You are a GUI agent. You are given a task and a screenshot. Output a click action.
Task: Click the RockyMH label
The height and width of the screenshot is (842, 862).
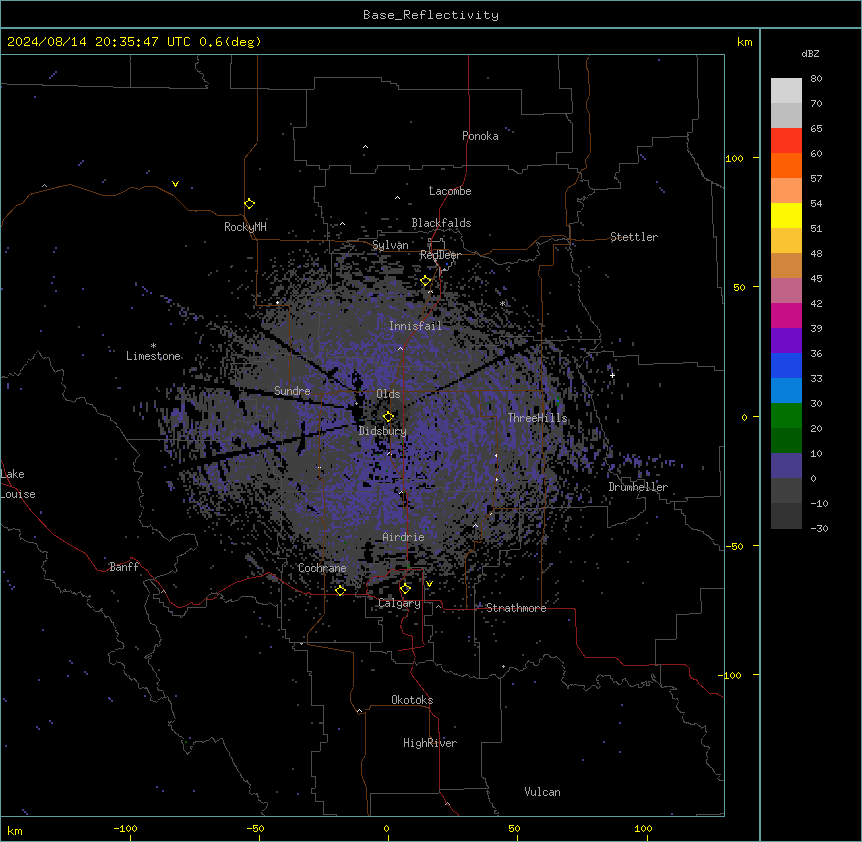(245, 227)
